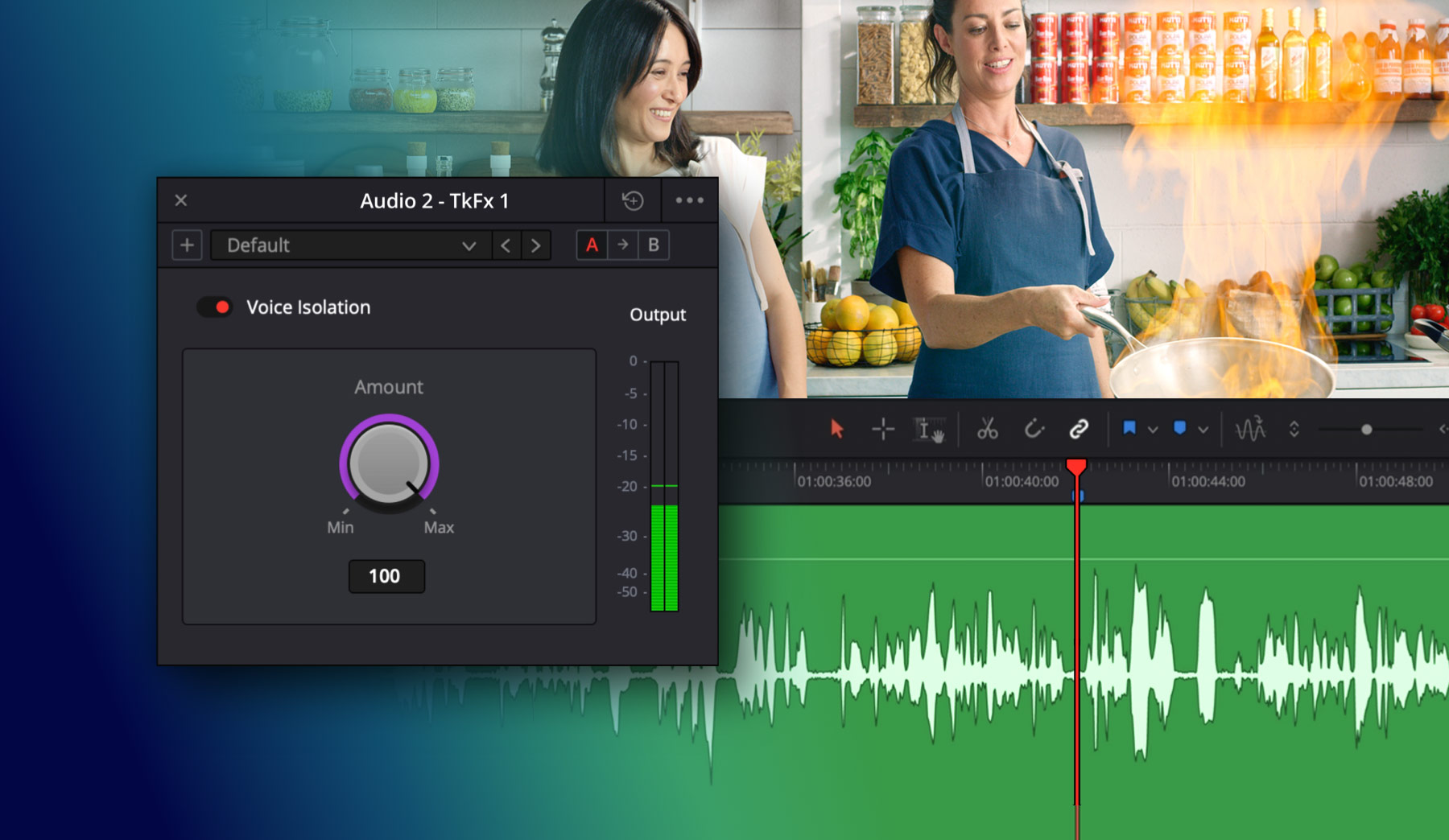Image resolution: width=1449 pixels, height=840 pixels.
Task: Select the dynamic trim hand tool
Action: click(x=929, y=430)
